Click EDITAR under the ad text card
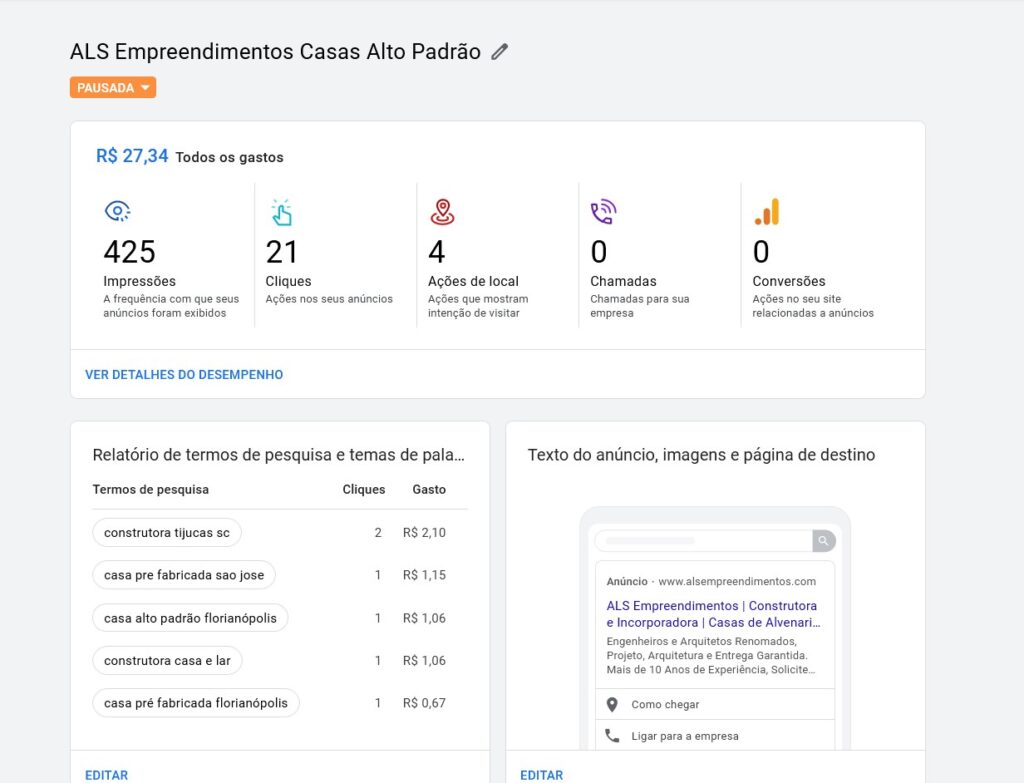The height and width of the screenshot is (783, 1024). (541, 775)
